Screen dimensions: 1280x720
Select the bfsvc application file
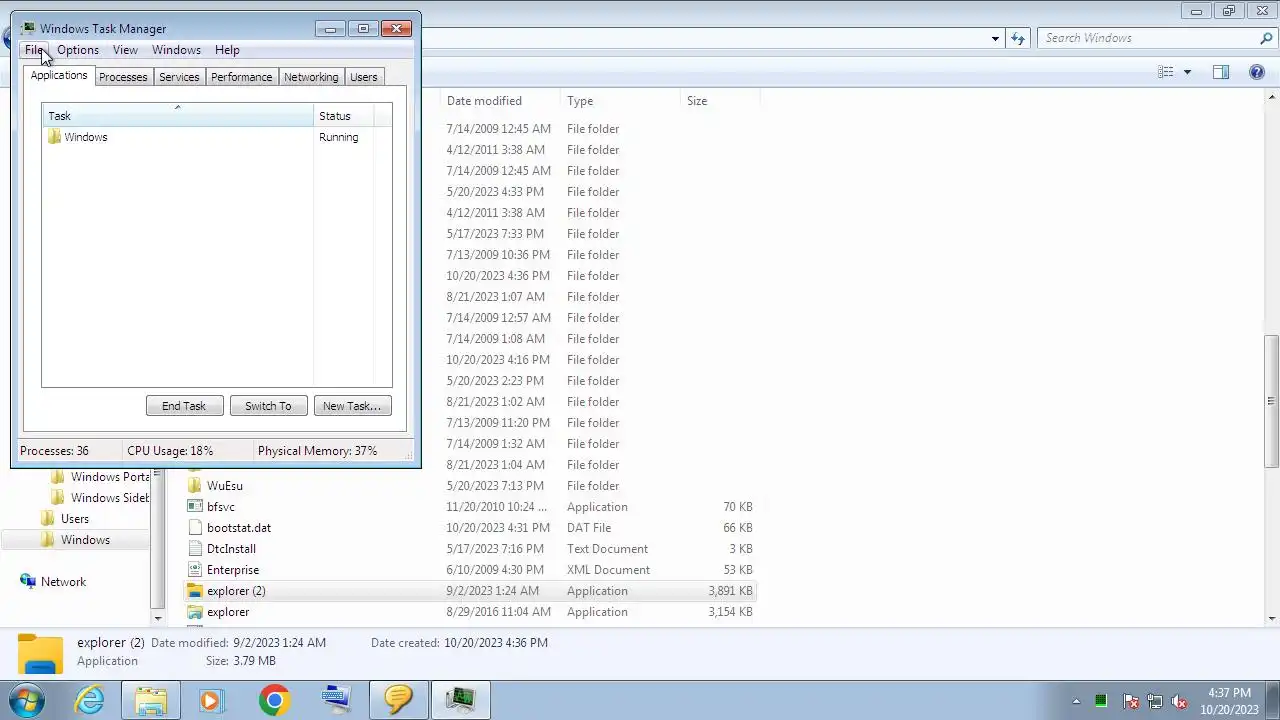pyautogui.click(x=470, y=507)
